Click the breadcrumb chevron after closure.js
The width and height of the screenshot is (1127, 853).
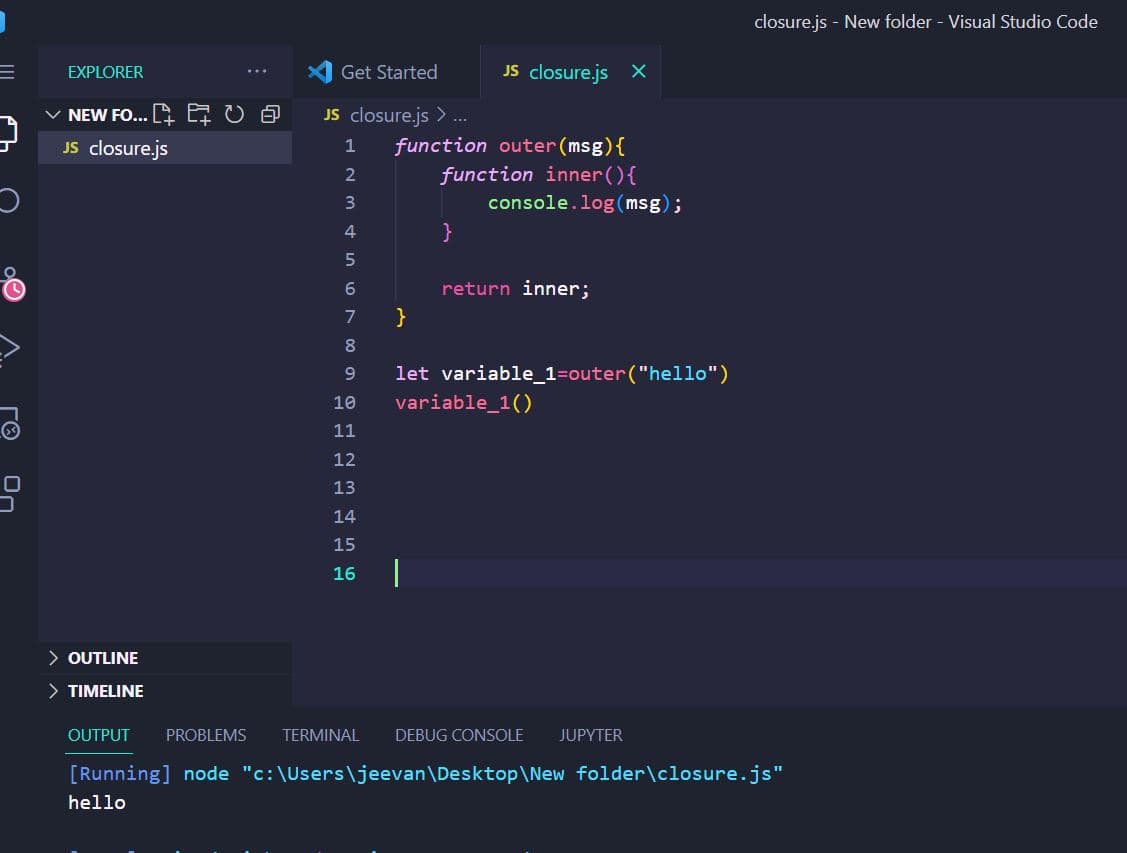point(441,115)
